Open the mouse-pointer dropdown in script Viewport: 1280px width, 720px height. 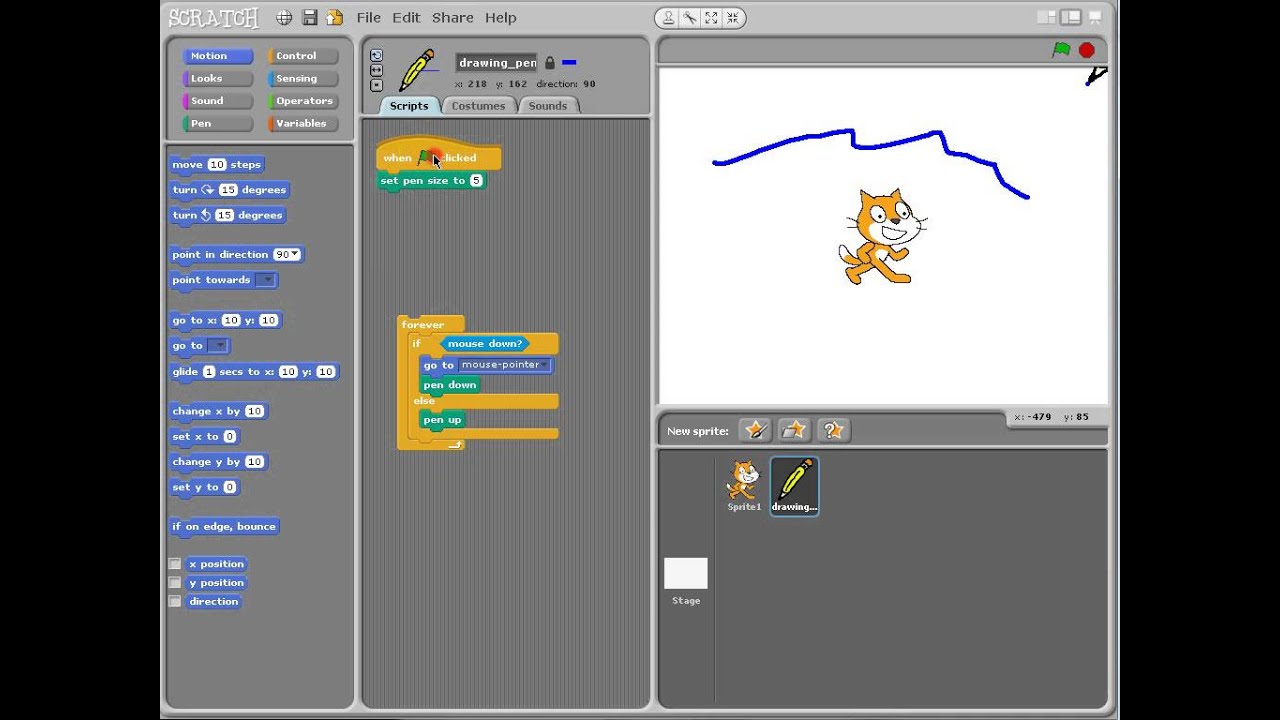click(504, 365)
